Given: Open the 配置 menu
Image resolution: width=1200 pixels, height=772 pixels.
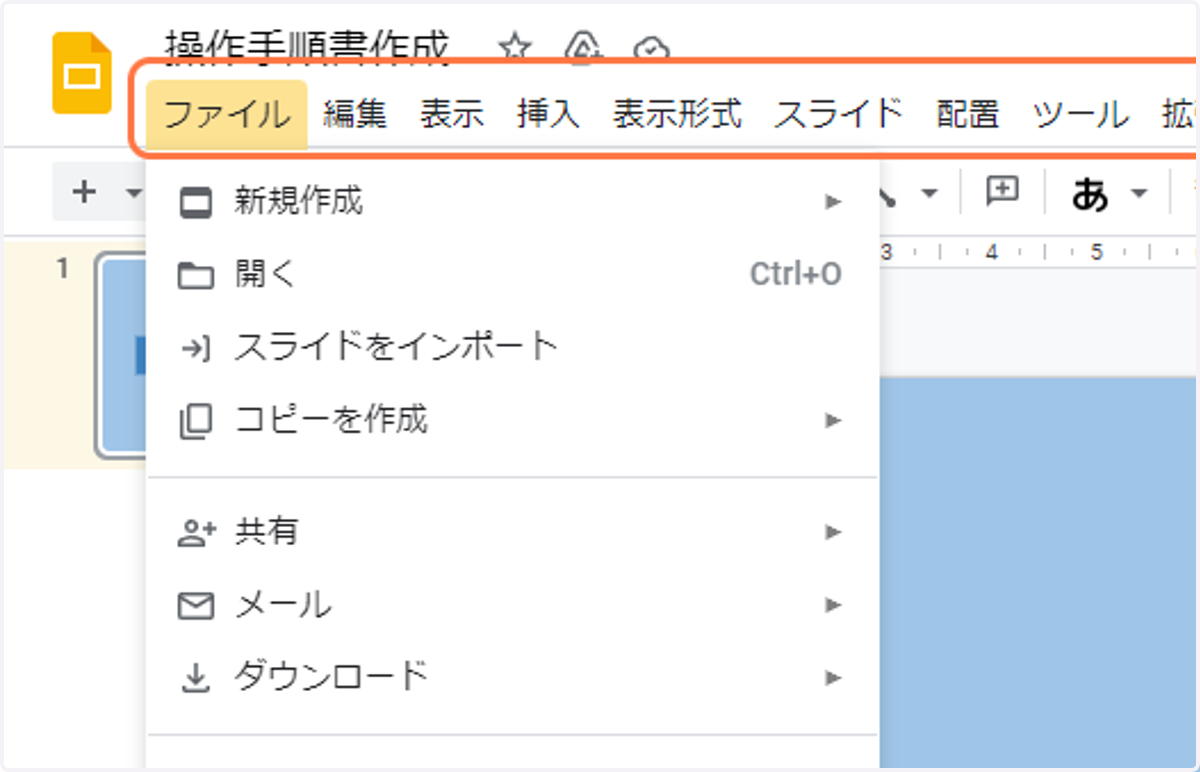Looking at the screenshot, I should tap(968, 114).
